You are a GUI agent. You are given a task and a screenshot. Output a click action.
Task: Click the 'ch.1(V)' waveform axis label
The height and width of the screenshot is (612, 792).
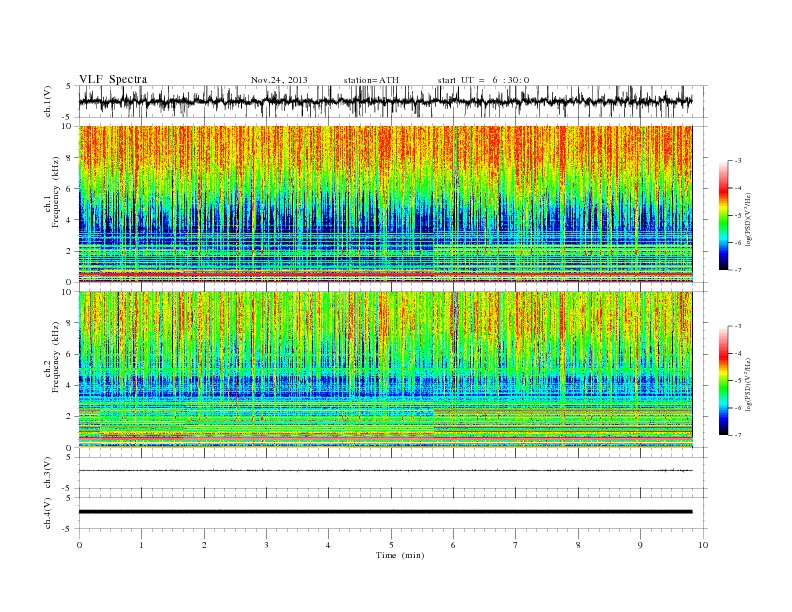click(x=48, y=101)
